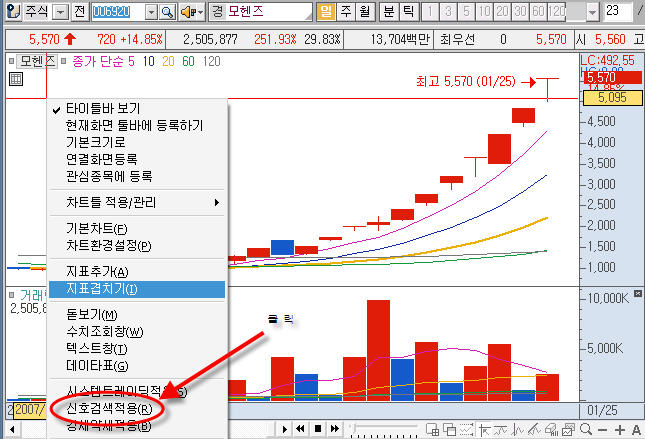Click the 최우선 button in quote bar
Screen dimensions: 645x439
[457, 39]
